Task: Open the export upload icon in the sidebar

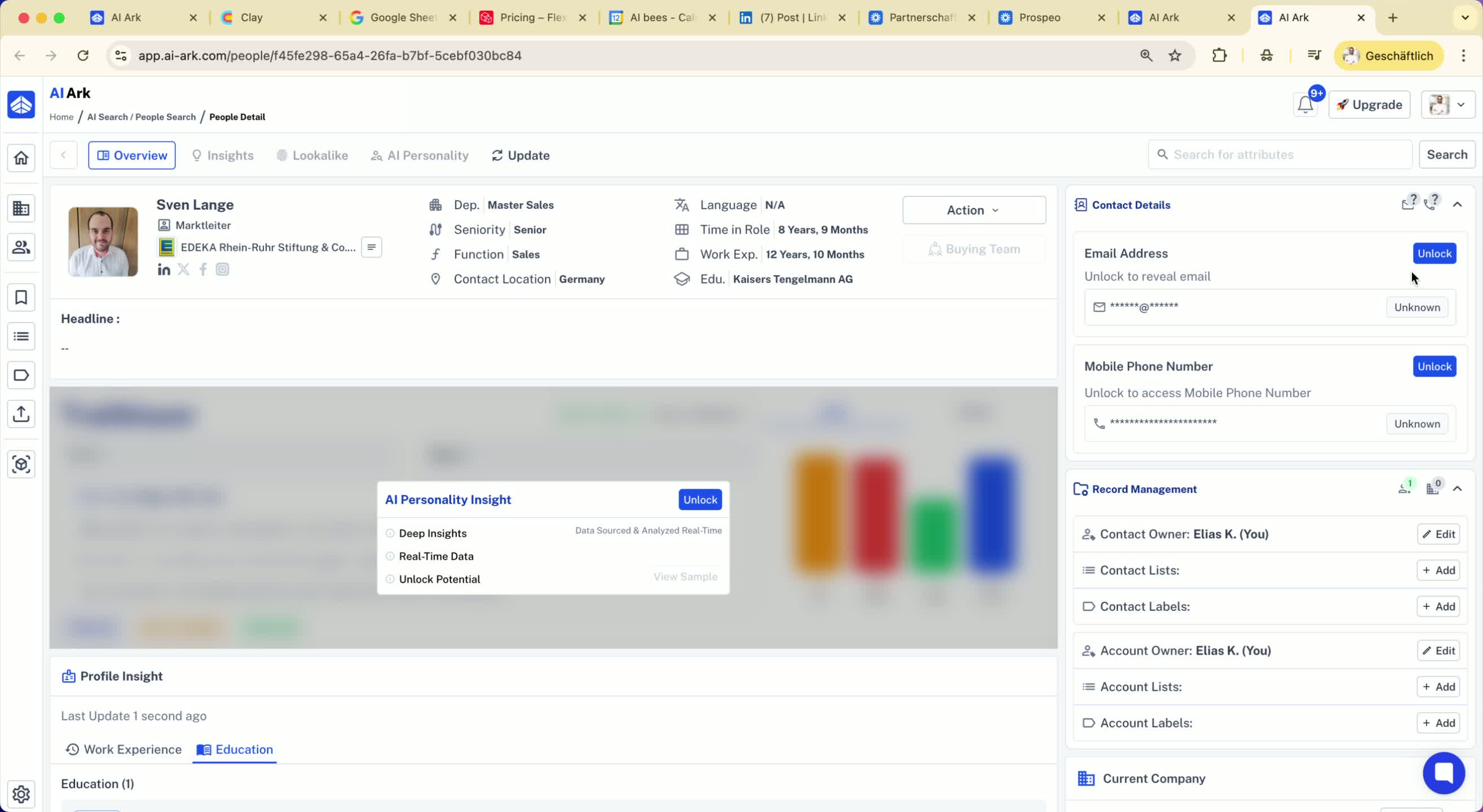Action: tap(21, 414)
